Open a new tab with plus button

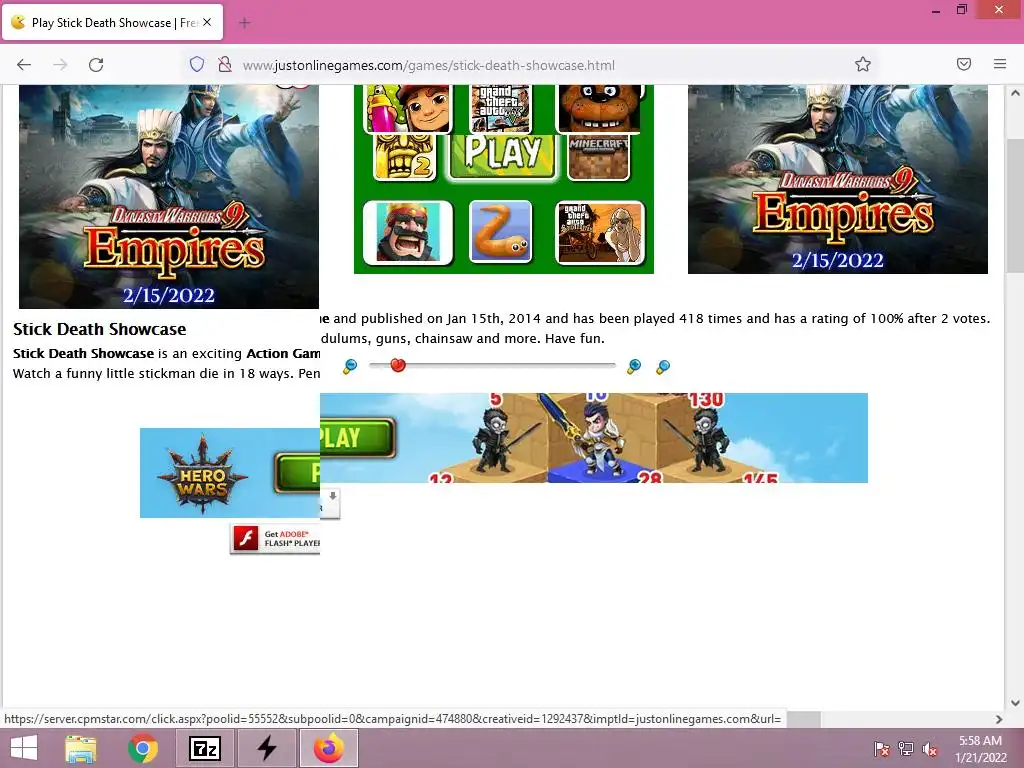[244, 23]
